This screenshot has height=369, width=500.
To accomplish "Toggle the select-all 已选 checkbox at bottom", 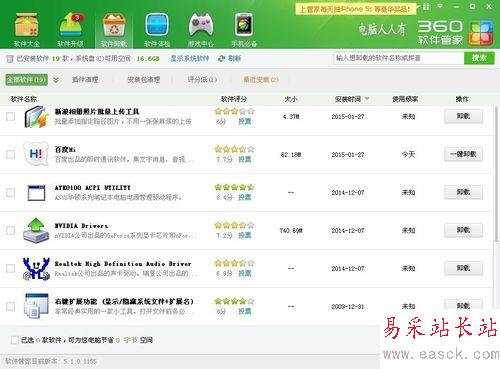I will 15,340.
